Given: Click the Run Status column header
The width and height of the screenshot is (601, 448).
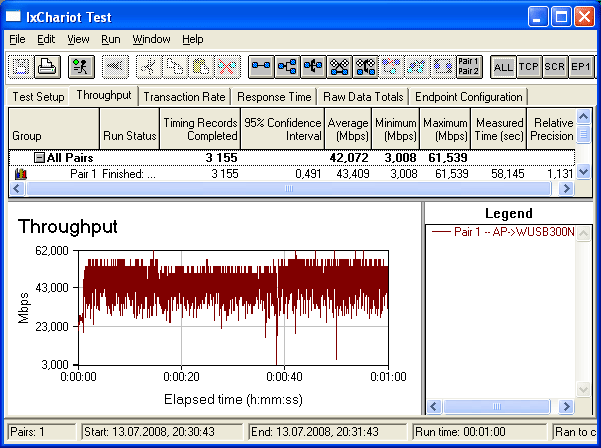Looking at the screenshot, I should coord(130,129).
